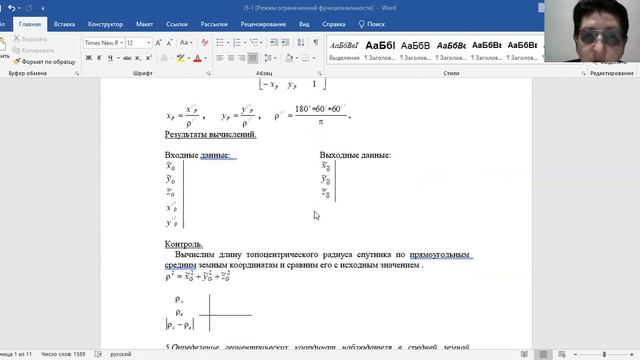Click the zoom slider handle in status bar
Image resolution: width=640 pixels, height=360 pixels.
coord(604,354)
